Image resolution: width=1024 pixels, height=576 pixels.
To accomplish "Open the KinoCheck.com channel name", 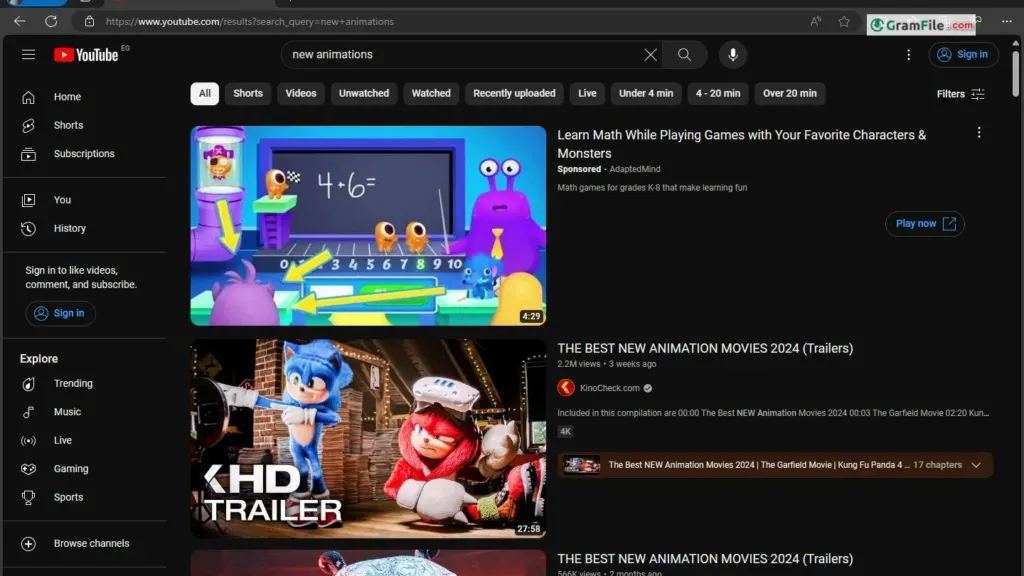I will point(609,388).
